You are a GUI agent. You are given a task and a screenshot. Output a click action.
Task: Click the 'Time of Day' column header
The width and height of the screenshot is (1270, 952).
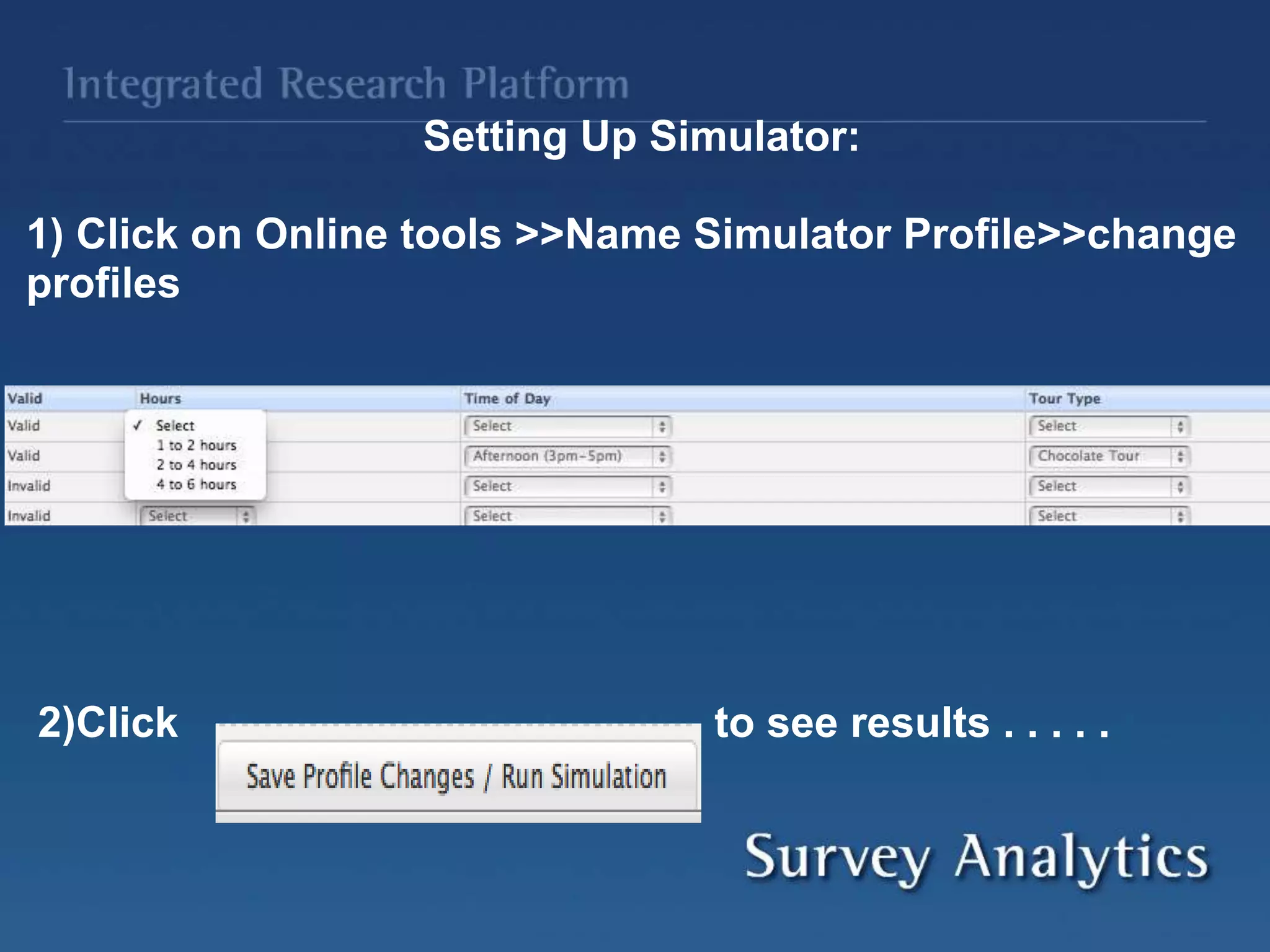coord(507,399)
